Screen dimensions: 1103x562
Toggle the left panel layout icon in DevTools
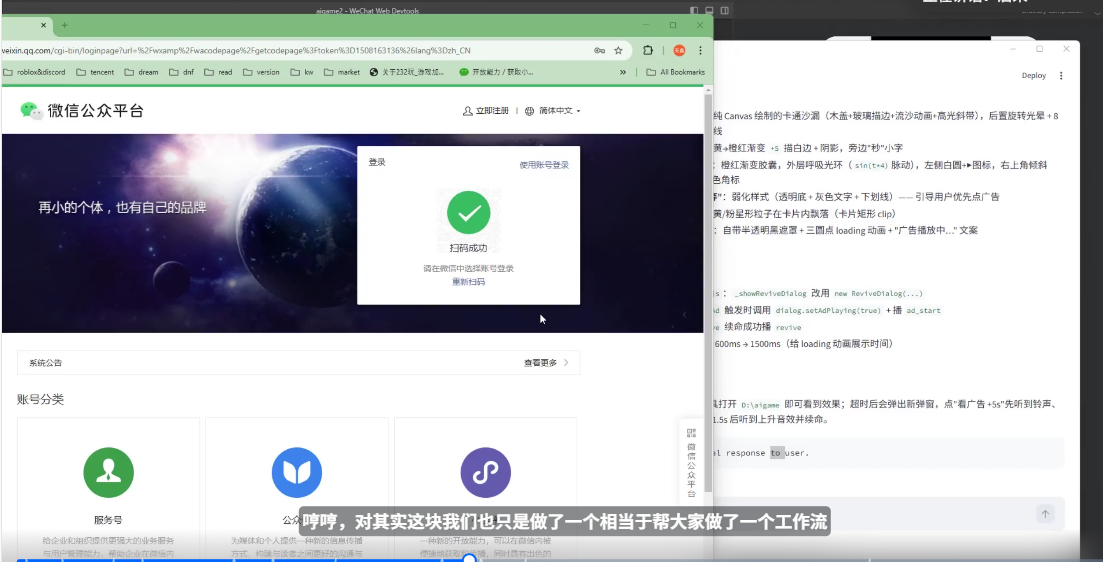pyautogui.click(x=694, y=11)
